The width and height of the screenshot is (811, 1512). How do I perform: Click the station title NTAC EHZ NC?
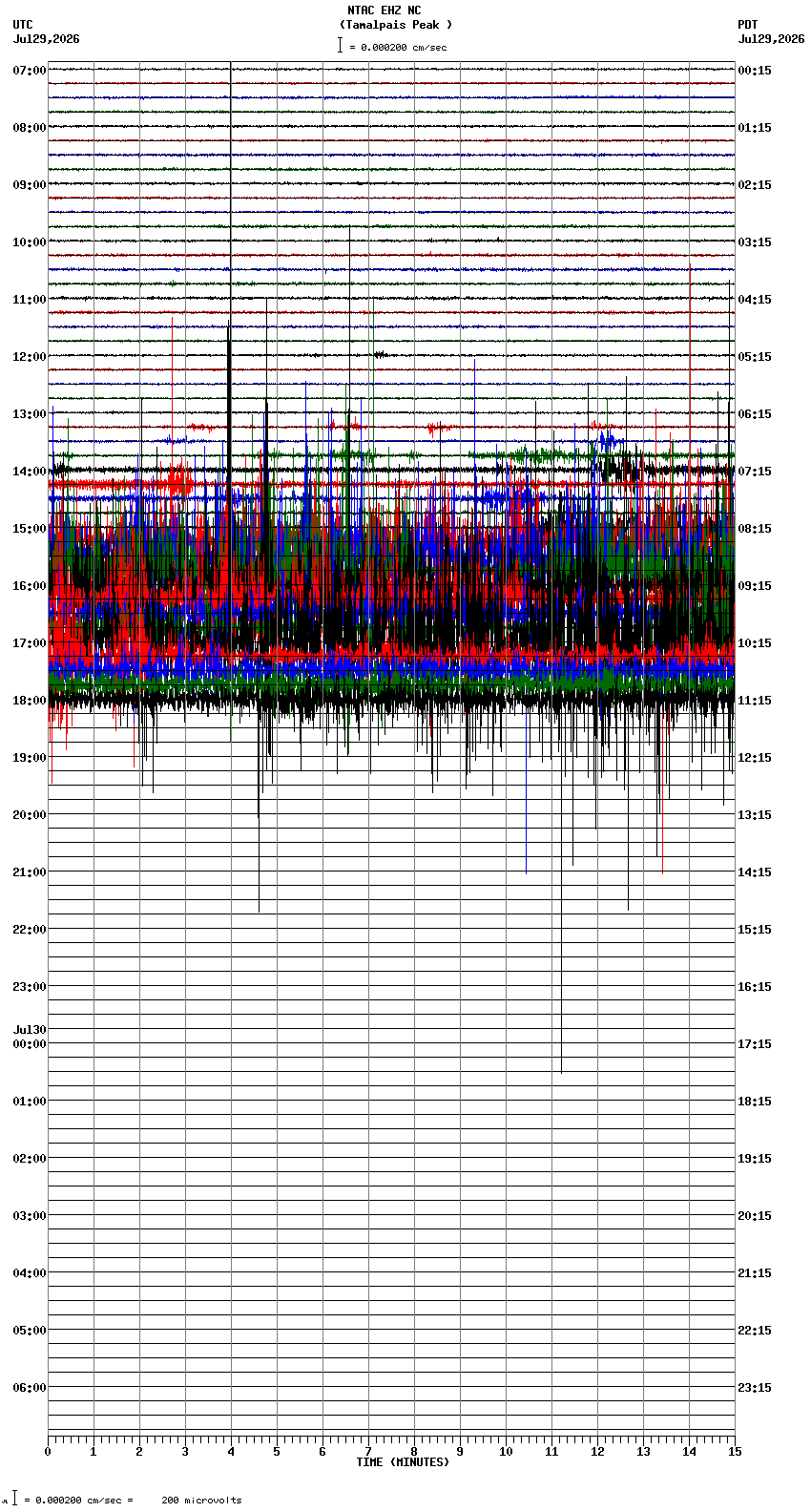pos(384,10)
